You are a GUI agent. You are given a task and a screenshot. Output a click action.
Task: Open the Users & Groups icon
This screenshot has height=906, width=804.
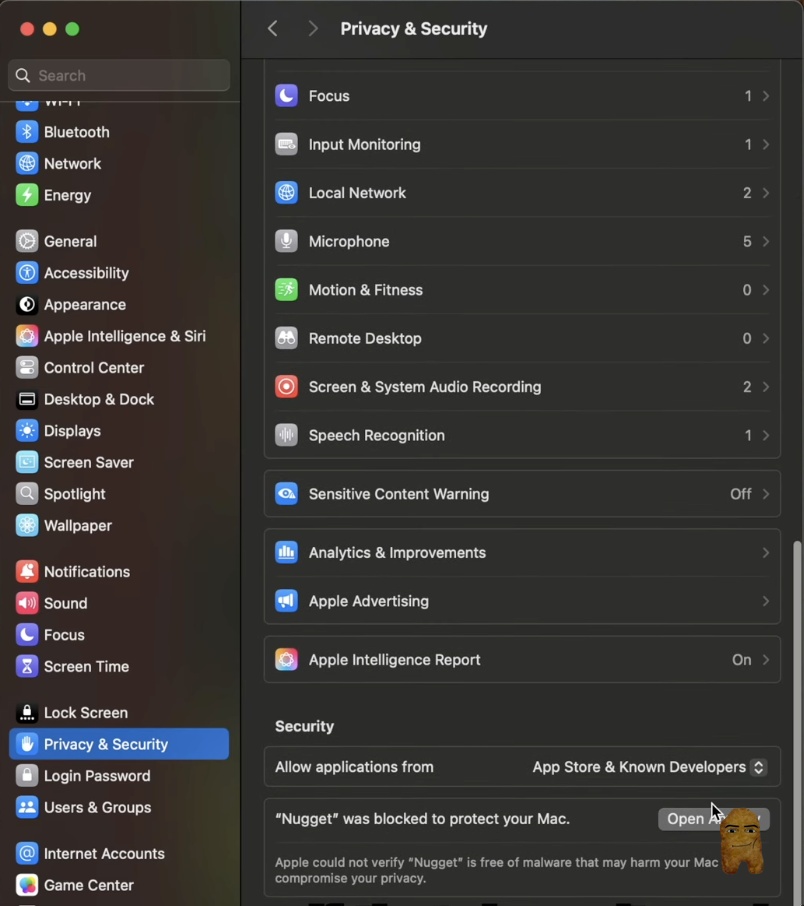[27, 808]
